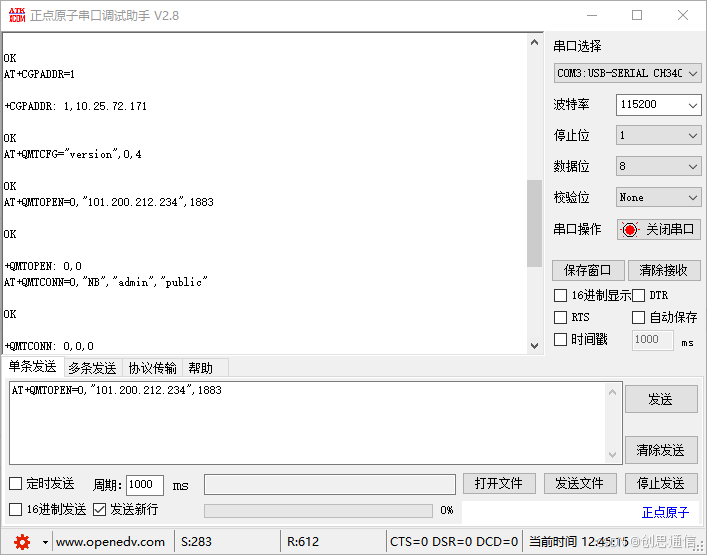707x555 pixels.
Task: Click the +QMTOPEN: 0,0 response line
Action: 43,266
